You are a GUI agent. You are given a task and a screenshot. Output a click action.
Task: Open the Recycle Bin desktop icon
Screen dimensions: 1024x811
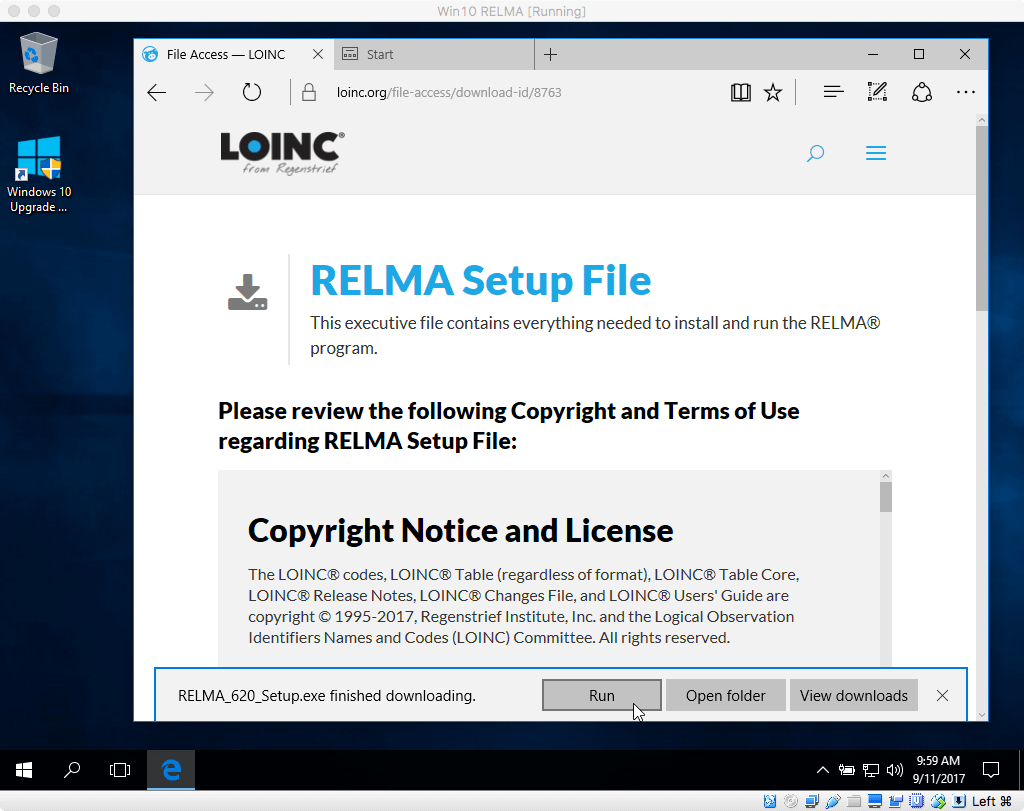(39, 63)
